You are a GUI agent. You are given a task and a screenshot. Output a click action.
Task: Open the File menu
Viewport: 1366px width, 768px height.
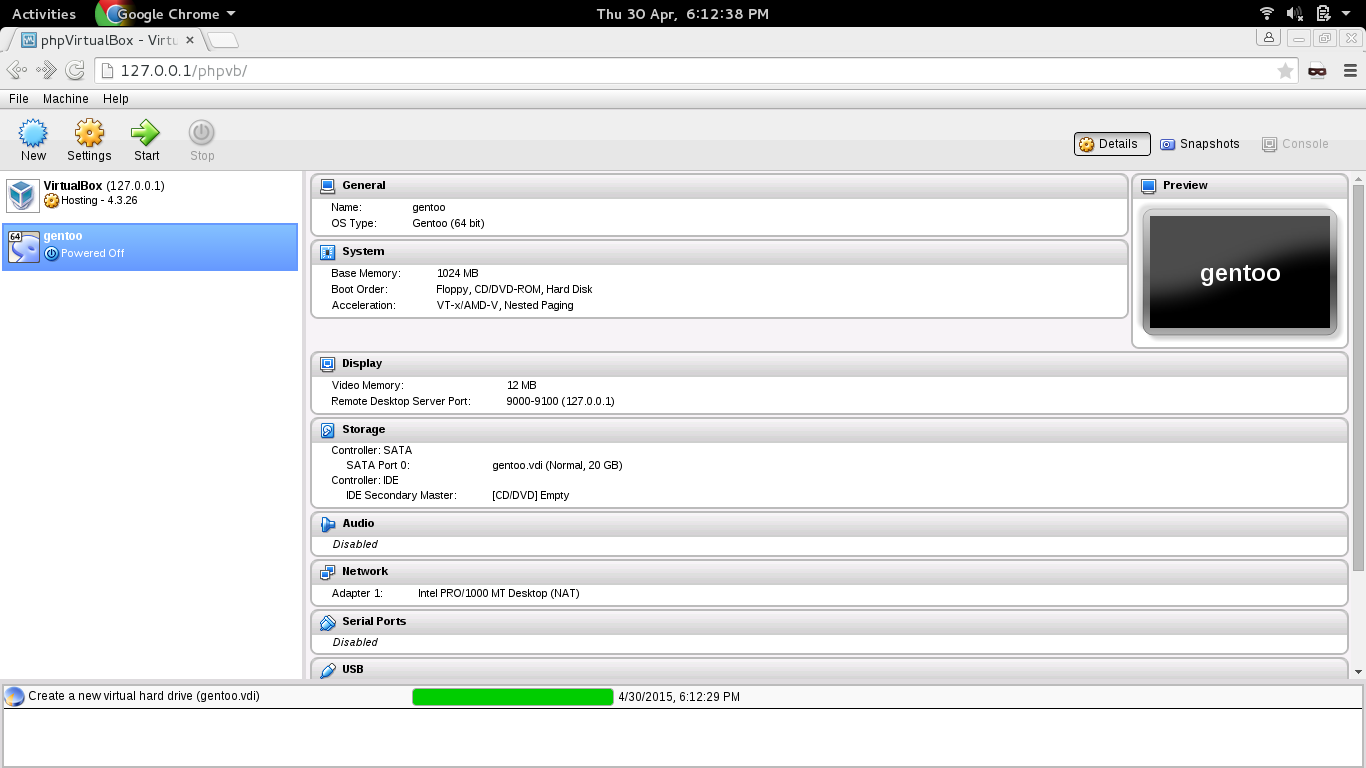[x=19, y=99]
